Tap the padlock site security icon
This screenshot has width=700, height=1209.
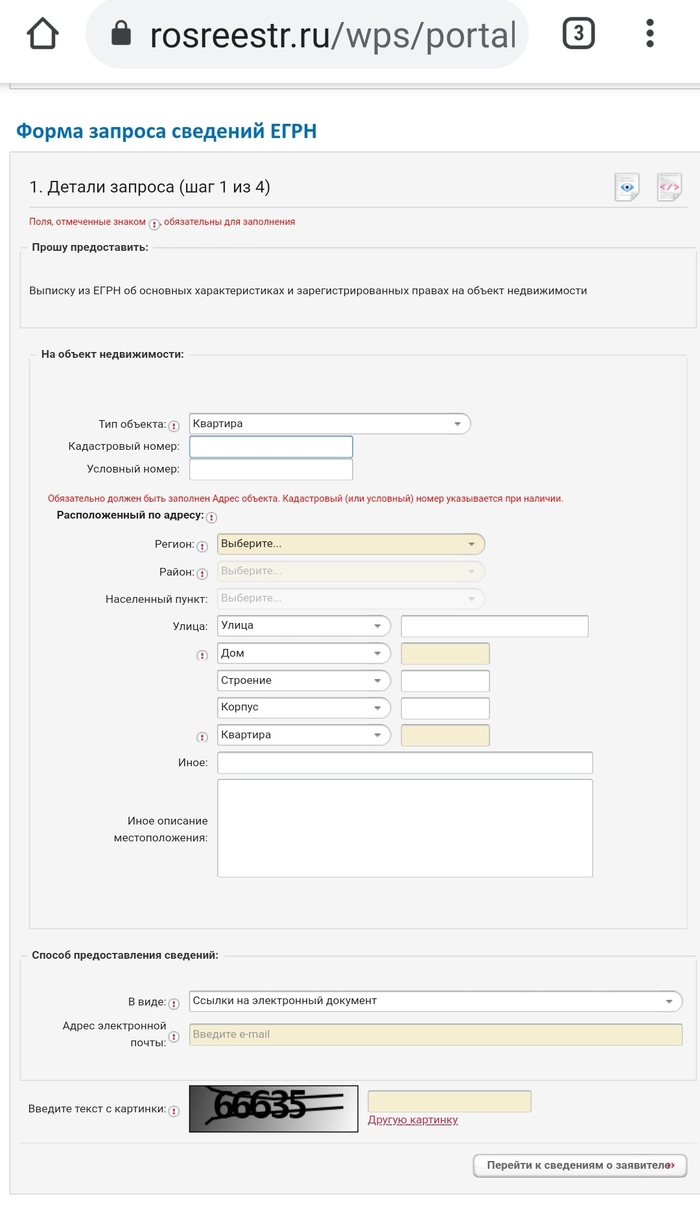pyautogui.click(x=121, y=35)
